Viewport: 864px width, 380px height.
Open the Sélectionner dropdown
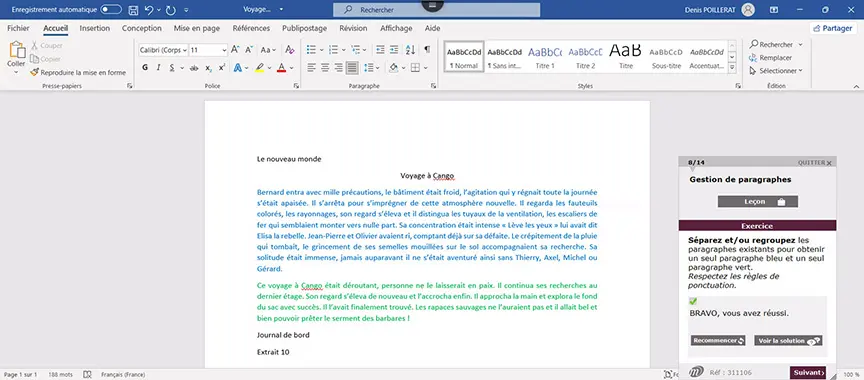pyautogui.click(x=776, y=70)
